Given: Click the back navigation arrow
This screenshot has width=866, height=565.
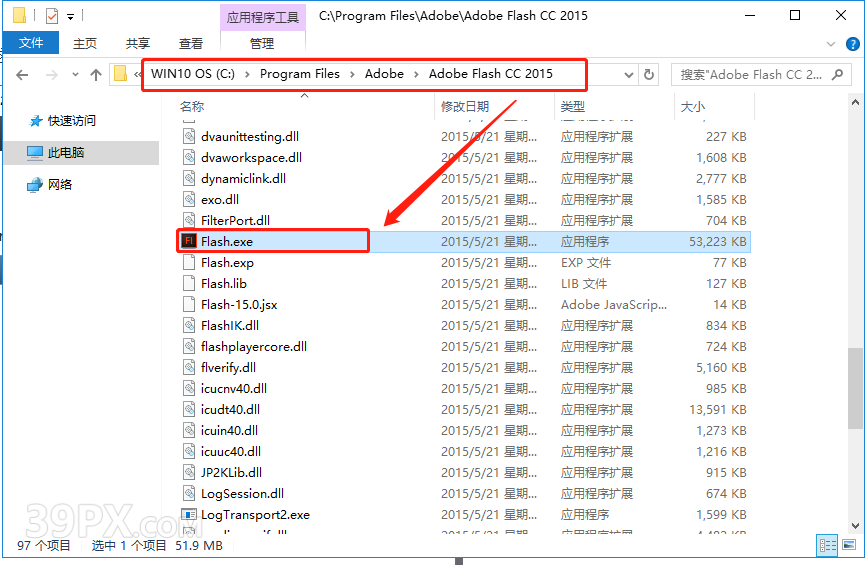Looking at the screenshot, I should click(x=22, y=75).
